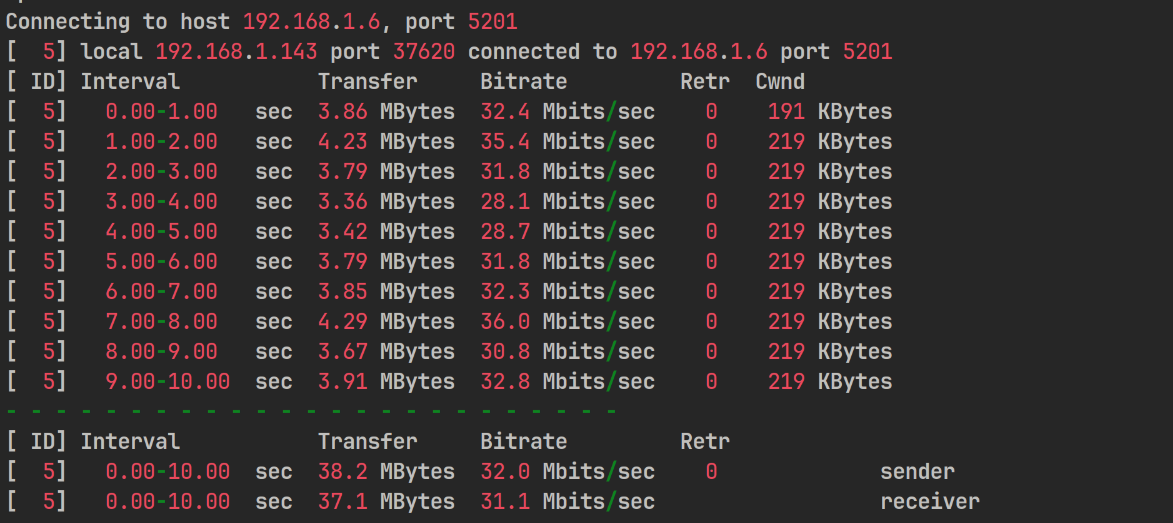Click local address 192.168.1.143
1173x523 pixels.
236,52
